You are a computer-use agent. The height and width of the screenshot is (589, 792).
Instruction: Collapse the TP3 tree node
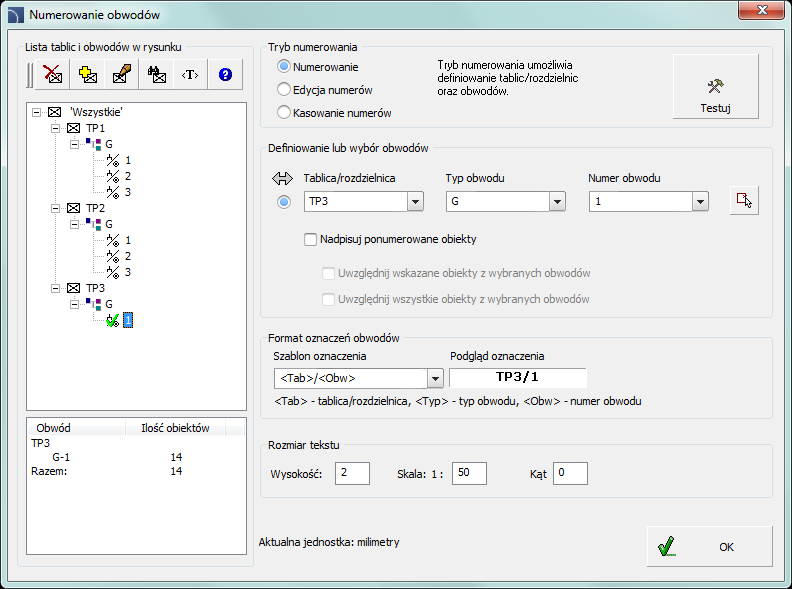tap(56, 287)
